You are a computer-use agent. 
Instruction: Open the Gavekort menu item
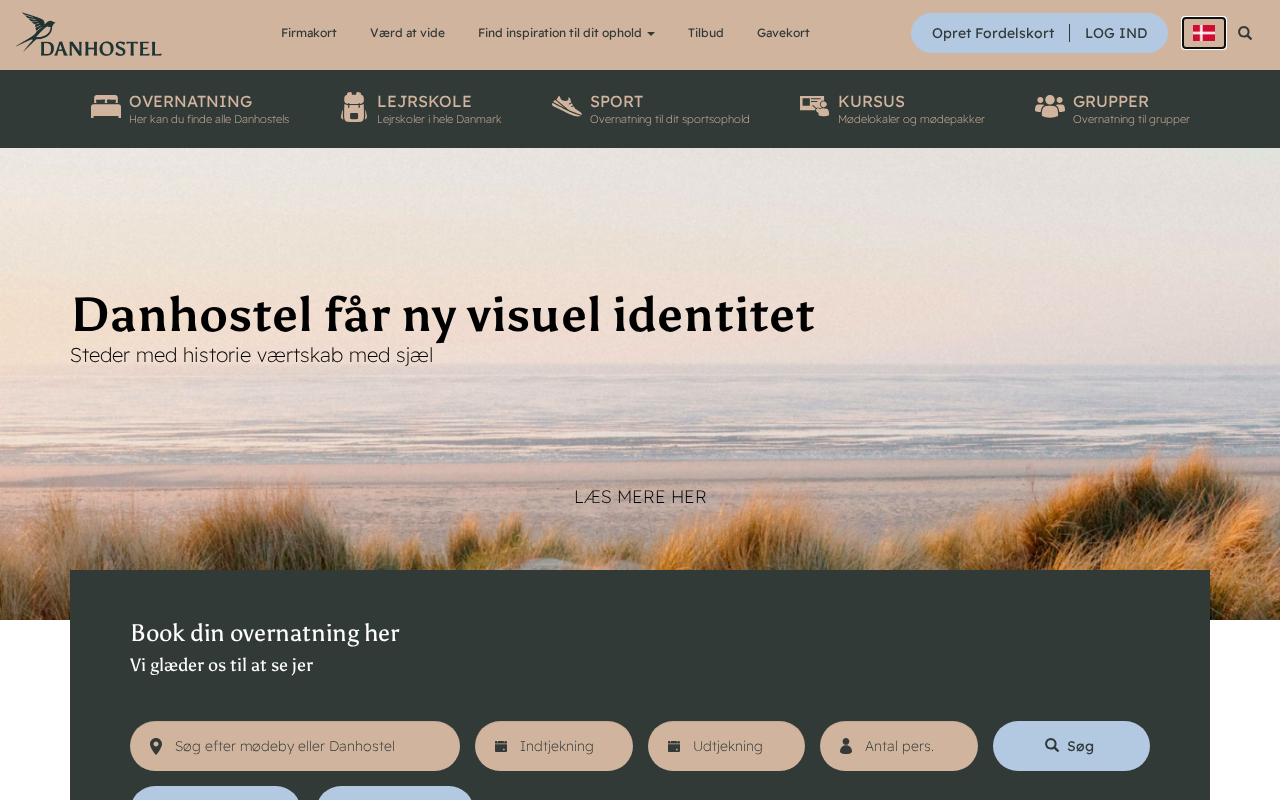coord(783,33)
